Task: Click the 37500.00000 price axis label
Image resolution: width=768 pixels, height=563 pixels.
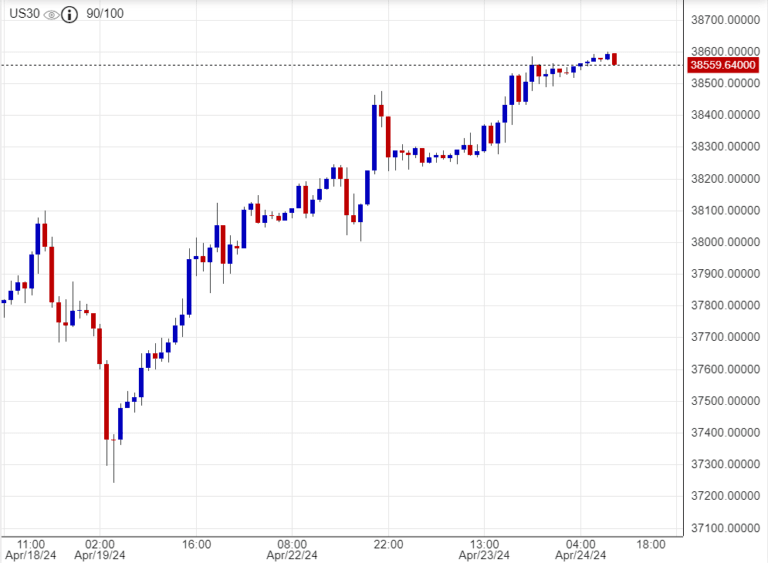Action: pos(722,401)
